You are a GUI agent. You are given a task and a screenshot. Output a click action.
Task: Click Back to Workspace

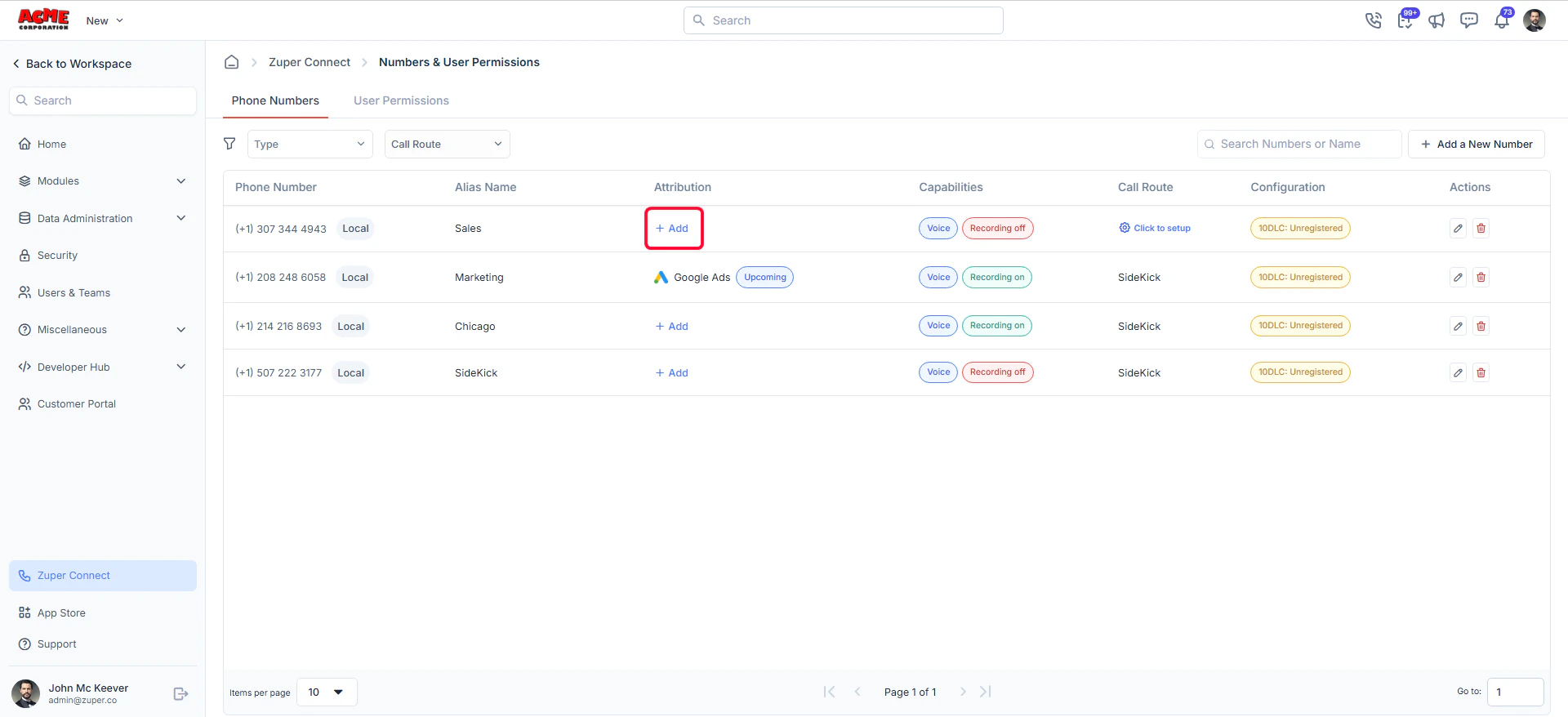72,64
